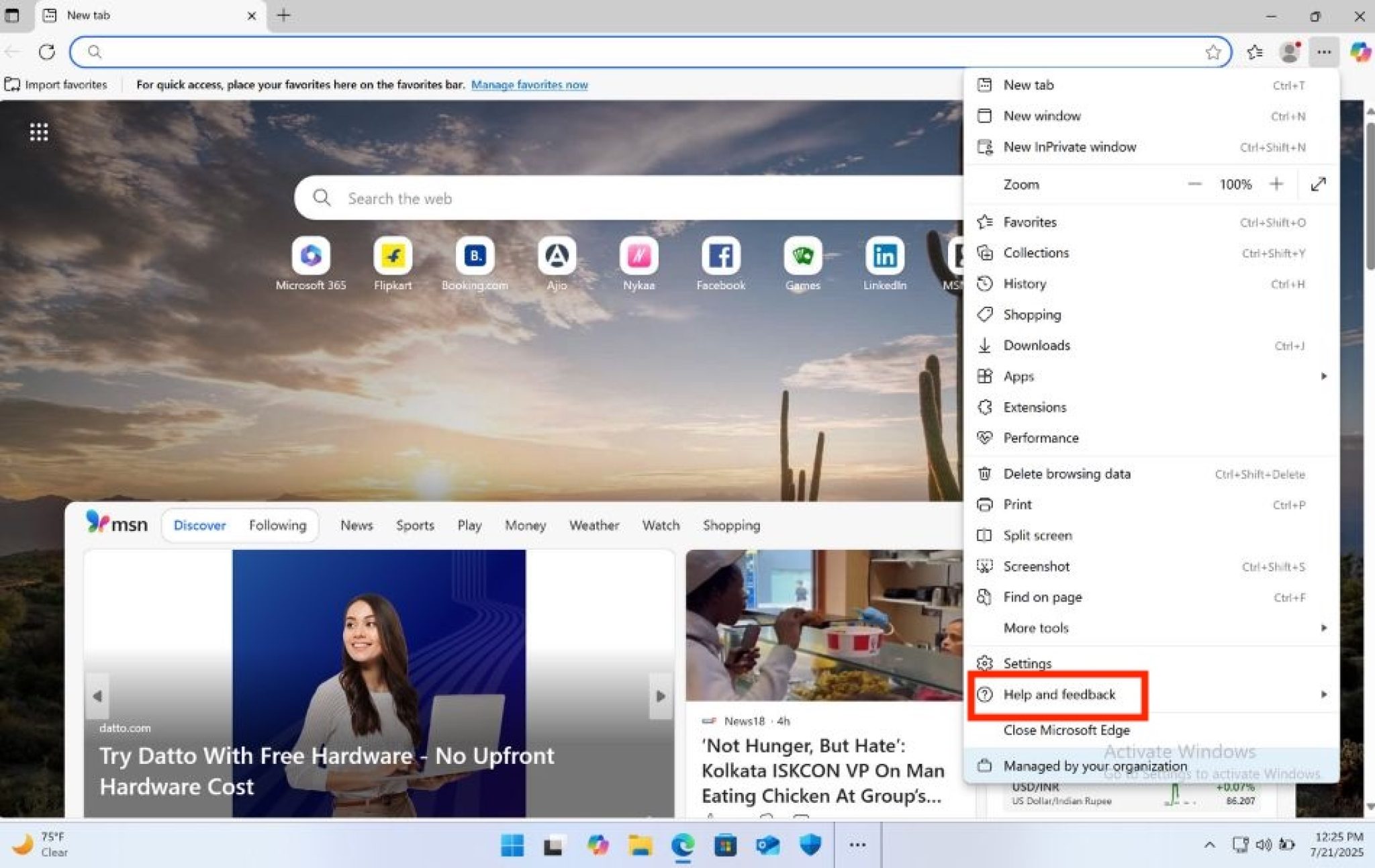The width and height of the screenshot is (1375, 868).
Task: Select the Discover feed toggle
Action: click(x=199, y=525)
